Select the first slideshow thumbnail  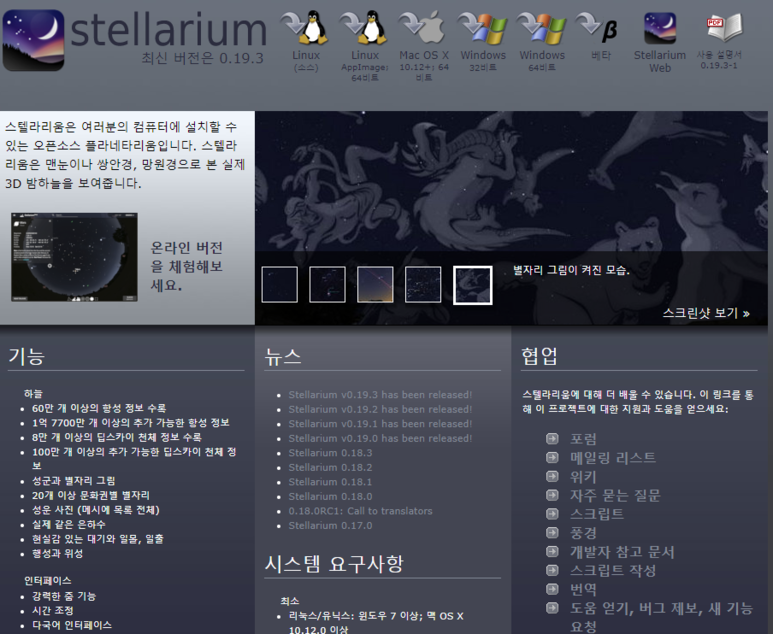click(x=280, y=284)
